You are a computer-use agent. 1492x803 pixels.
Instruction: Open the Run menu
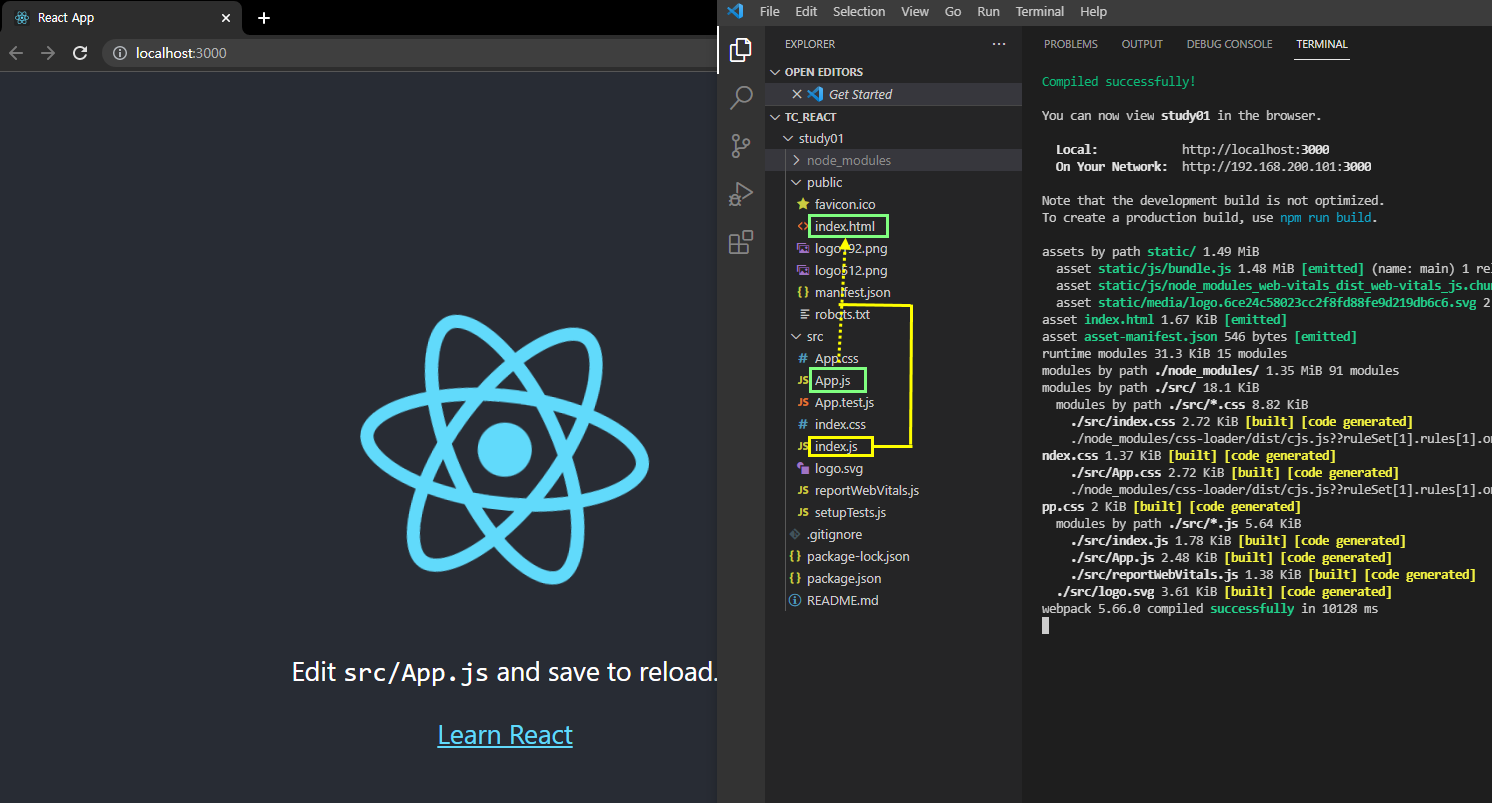pos(989,11)
